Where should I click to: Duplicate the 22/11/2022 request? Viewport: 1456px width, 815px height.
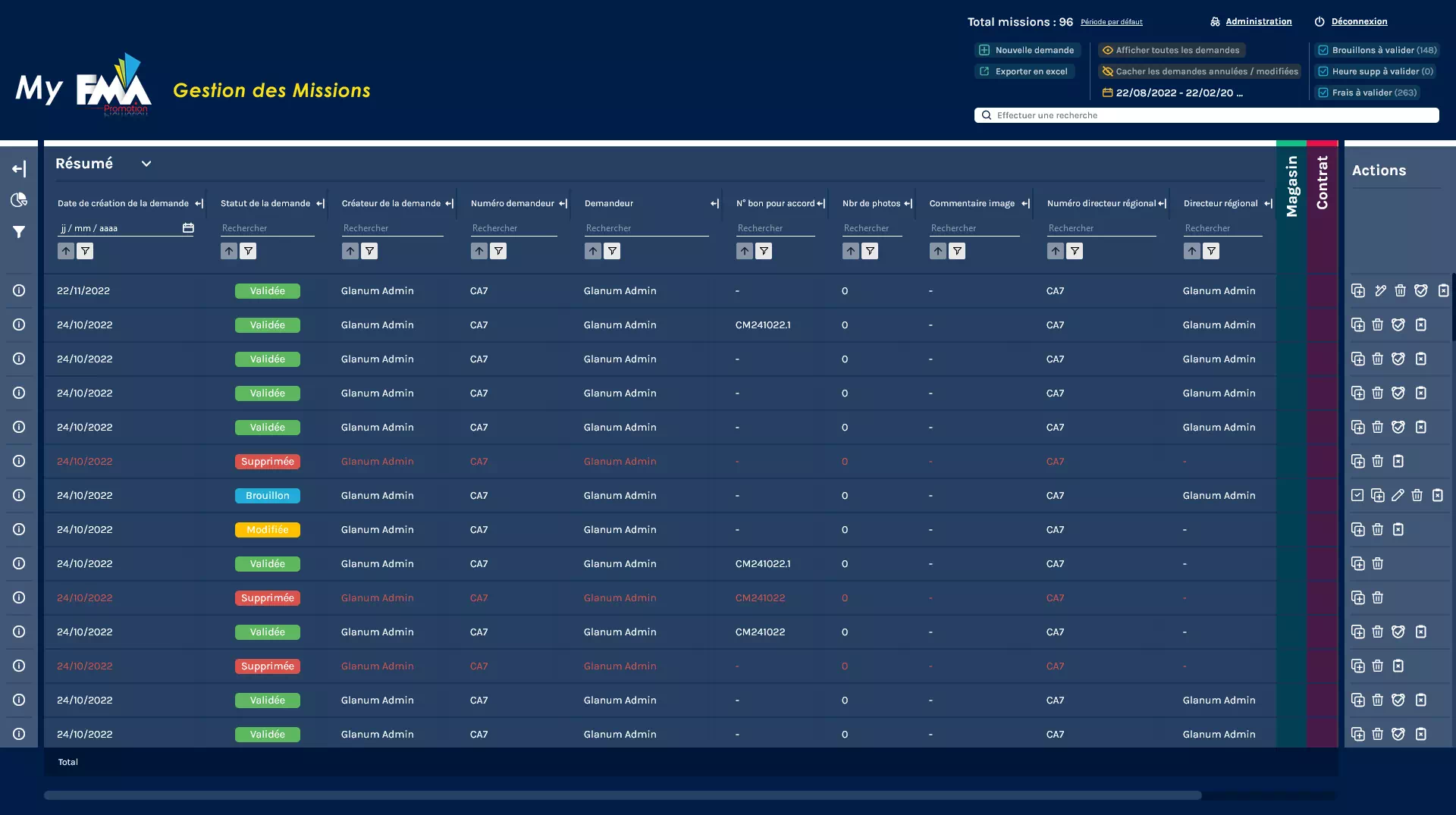coord(1358,290)
